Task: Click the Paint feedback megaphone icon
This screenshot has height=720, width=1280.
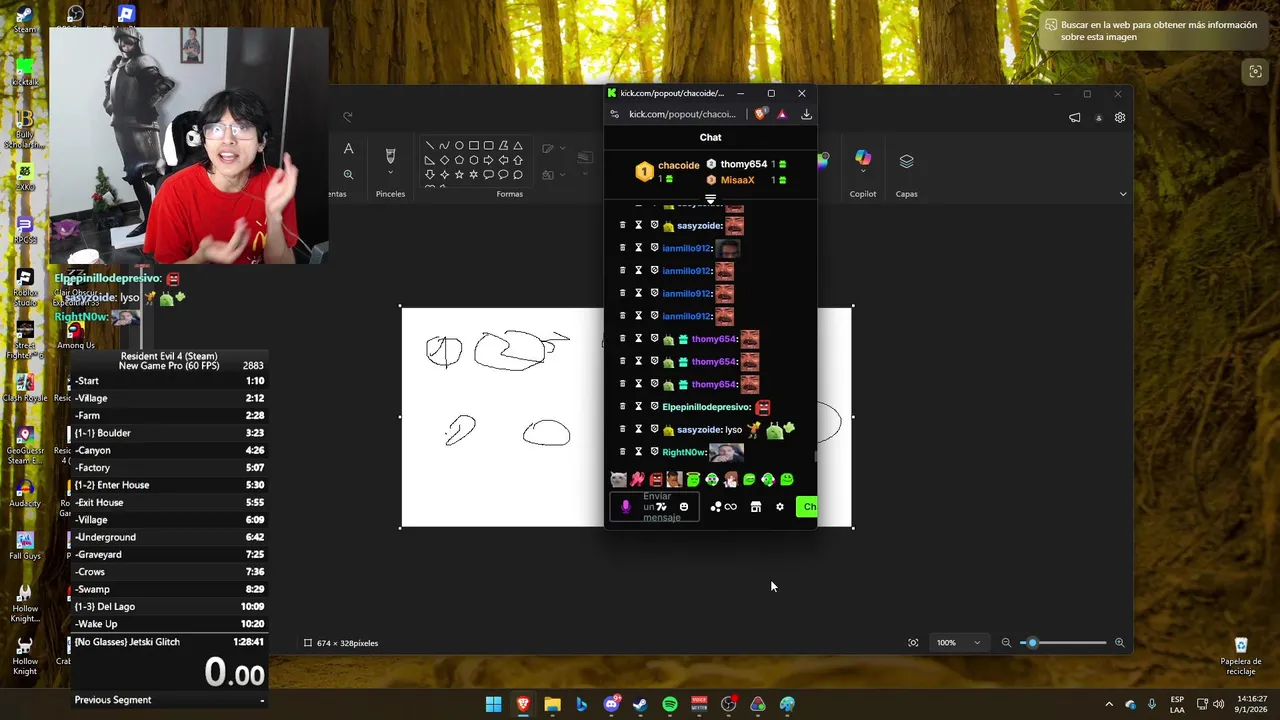Action: click(1075, 118)
